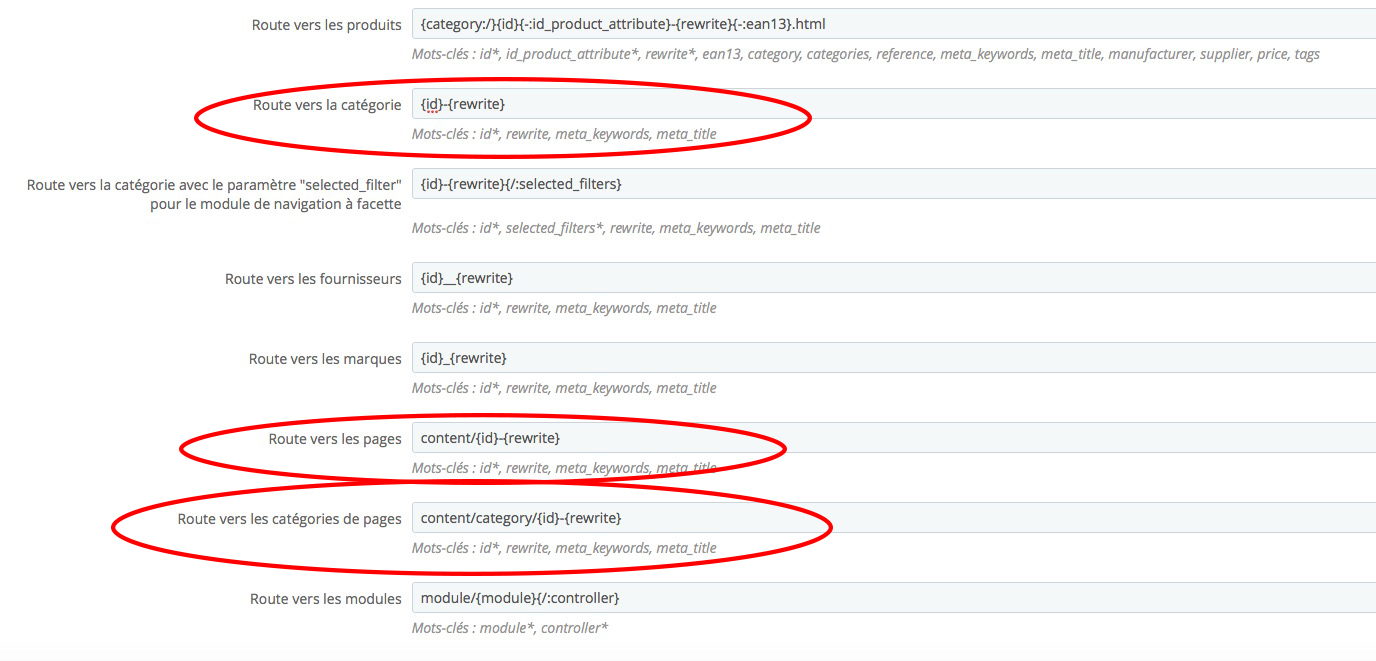Screen dimensions: 1376x661
Task: Edit the Route vers les pages field
Action: point(894,438)
